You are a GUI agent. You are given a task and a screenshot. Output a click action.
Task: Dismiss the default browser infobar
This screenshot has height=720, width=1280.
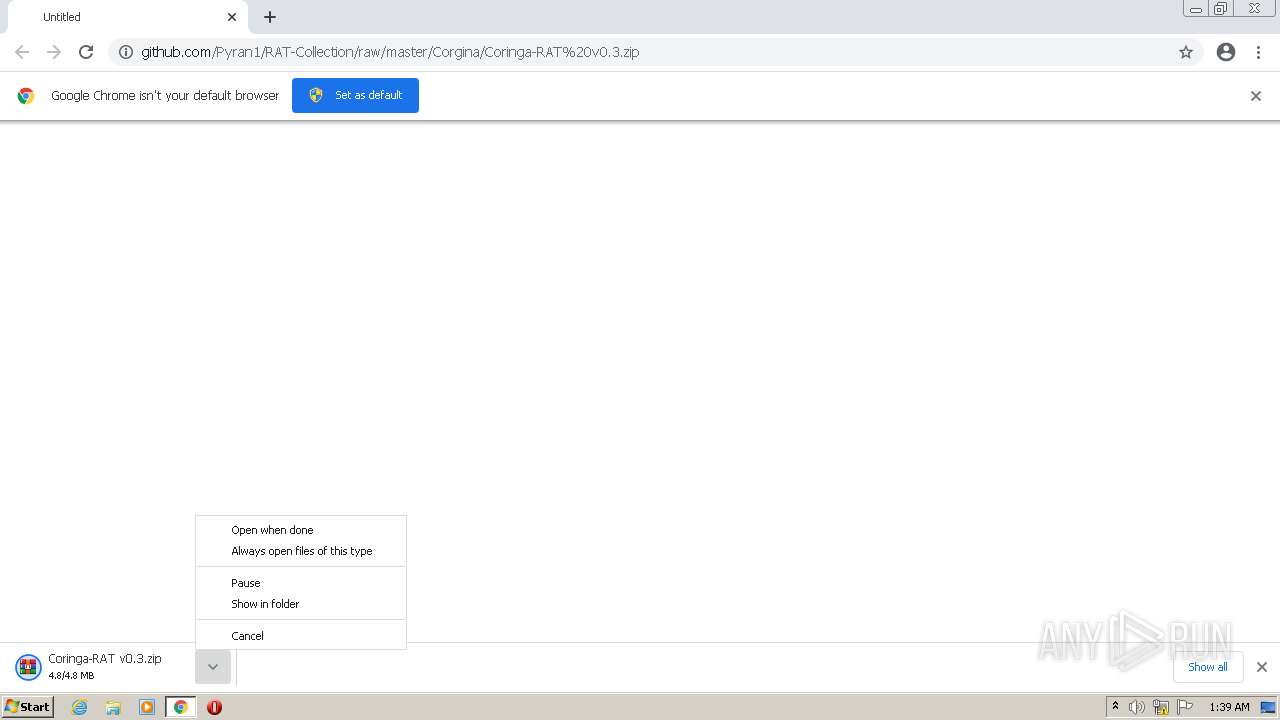pos(1256,96)
